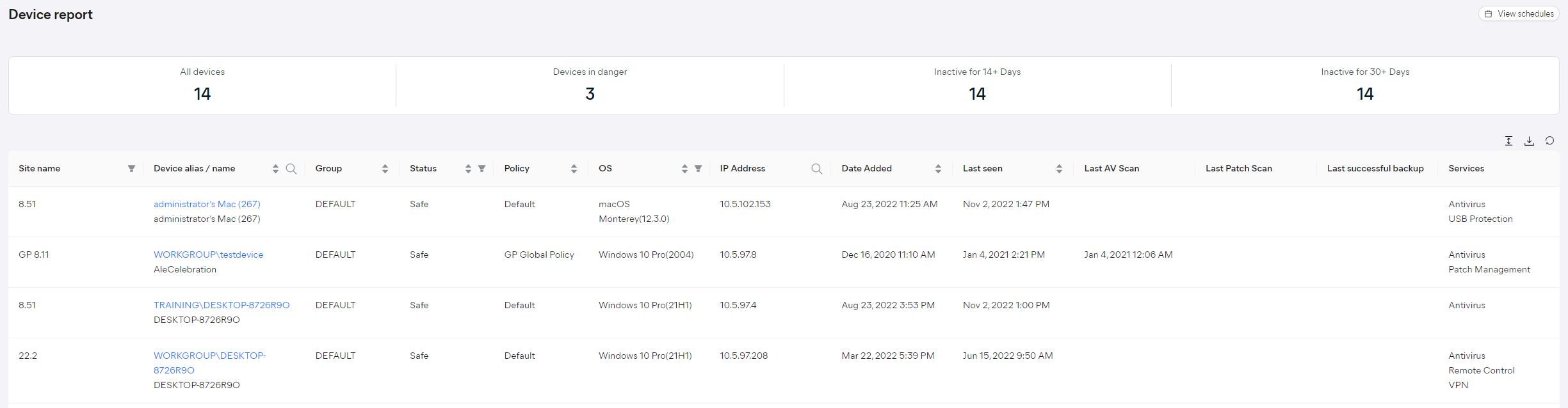Click last seen Nov 2, 2022 1:47 PM
1568x408 pixels.
tap(1006, 204)
